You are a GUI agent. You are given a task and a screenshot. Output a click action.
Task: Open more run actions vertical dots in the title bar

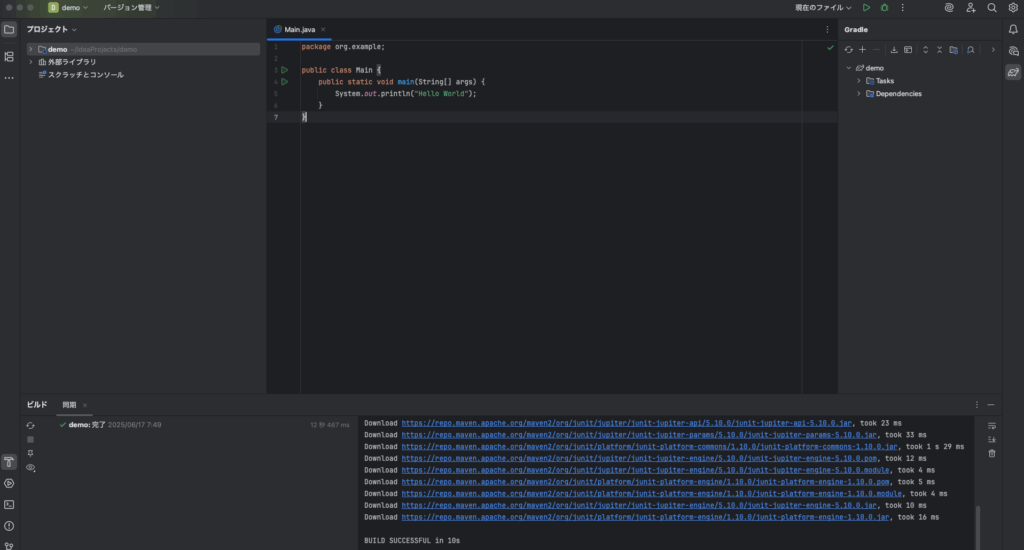(903, 8)
